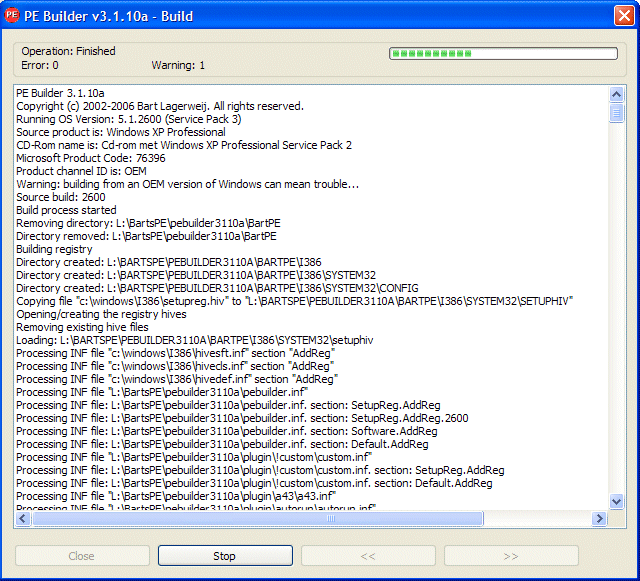
Task: Click the >> next button
Action: coord(511,556)
